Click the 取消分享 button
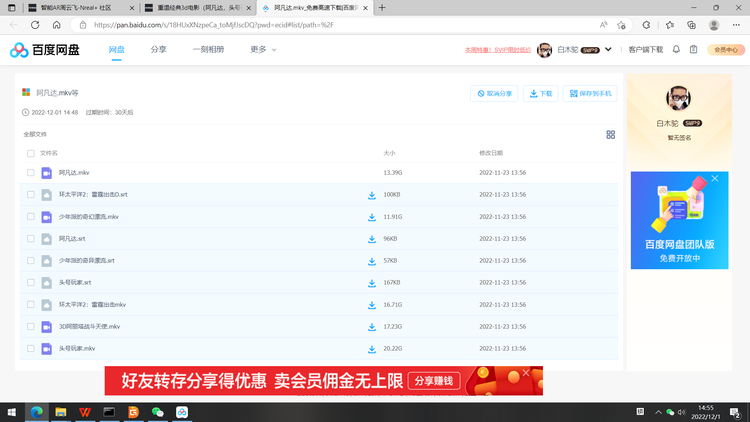The height and width of the screenshot is (422, 750). pyautogui.click(x=494, y=93)
